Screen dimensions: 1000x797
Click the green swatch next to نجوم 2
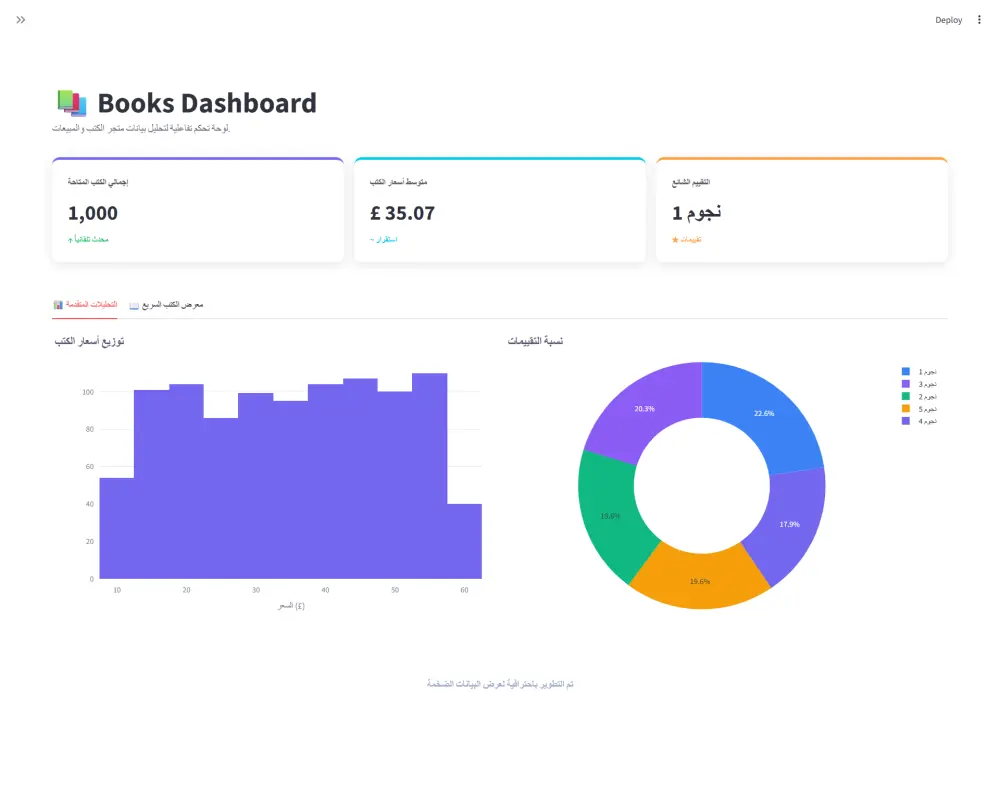click(904, 395)
